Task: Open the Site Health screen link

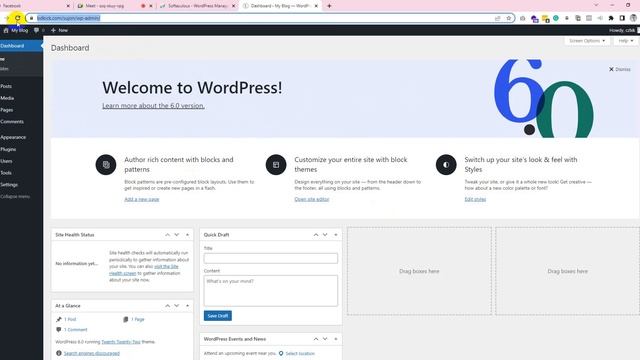Action: pos(144,270)
